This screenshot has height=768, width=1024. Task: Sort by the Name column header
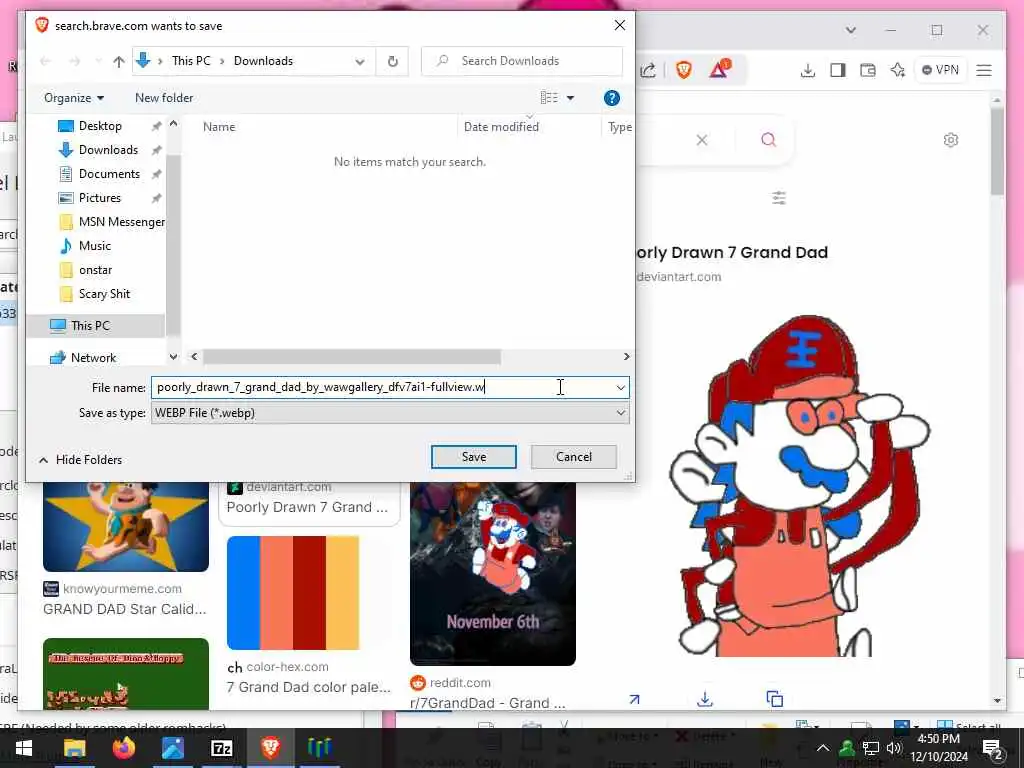coord(219,127)
